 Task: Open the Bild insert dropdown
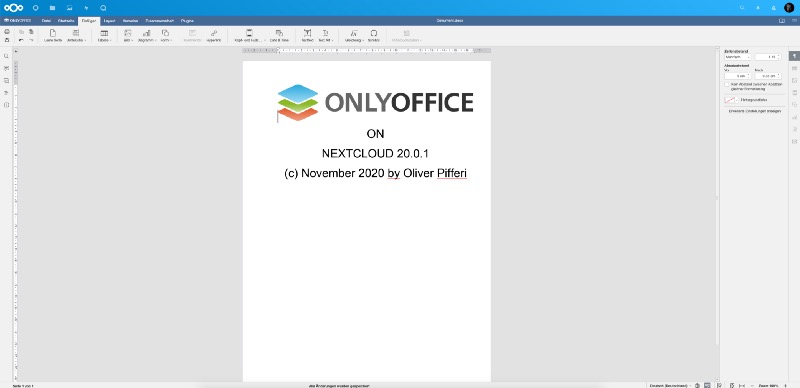tap(128, 35)
